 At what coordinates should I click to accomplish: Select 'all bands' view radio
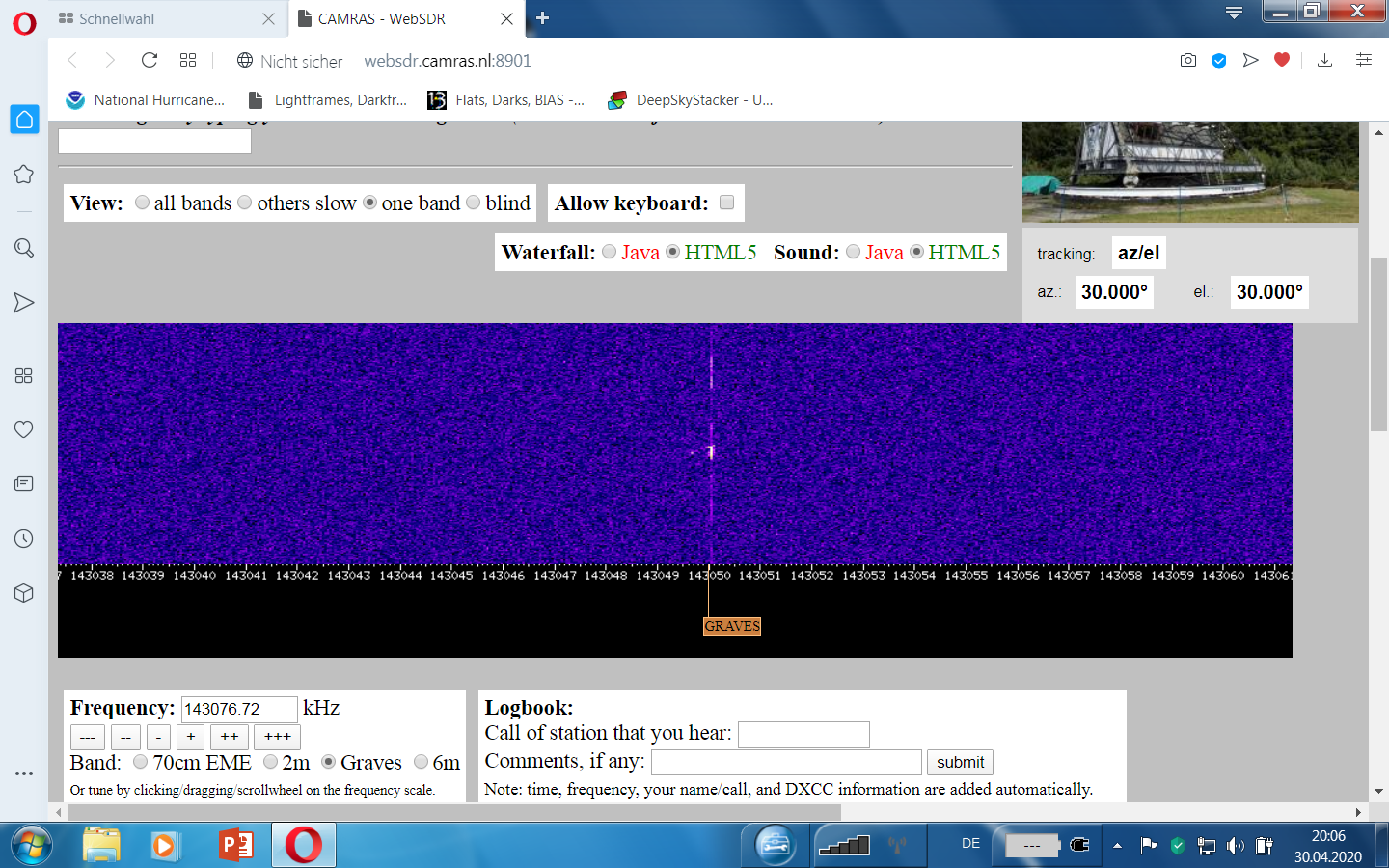143,203
